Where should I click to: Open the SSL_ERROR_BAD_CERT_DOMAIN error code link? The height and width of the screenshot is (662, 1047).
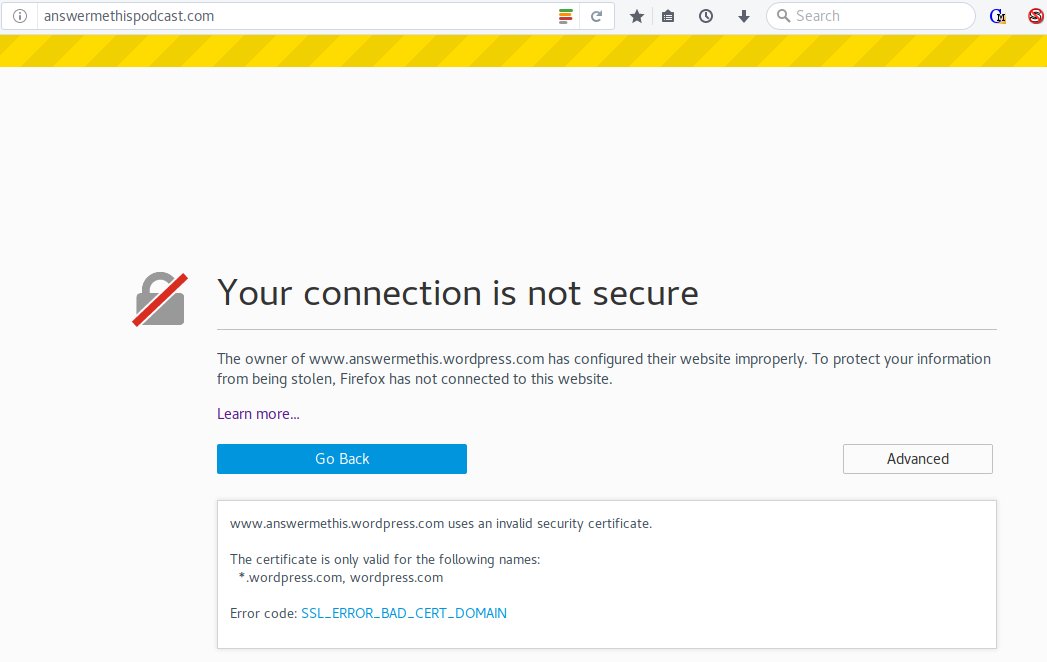pyautogui.click(x=404, y=613)
